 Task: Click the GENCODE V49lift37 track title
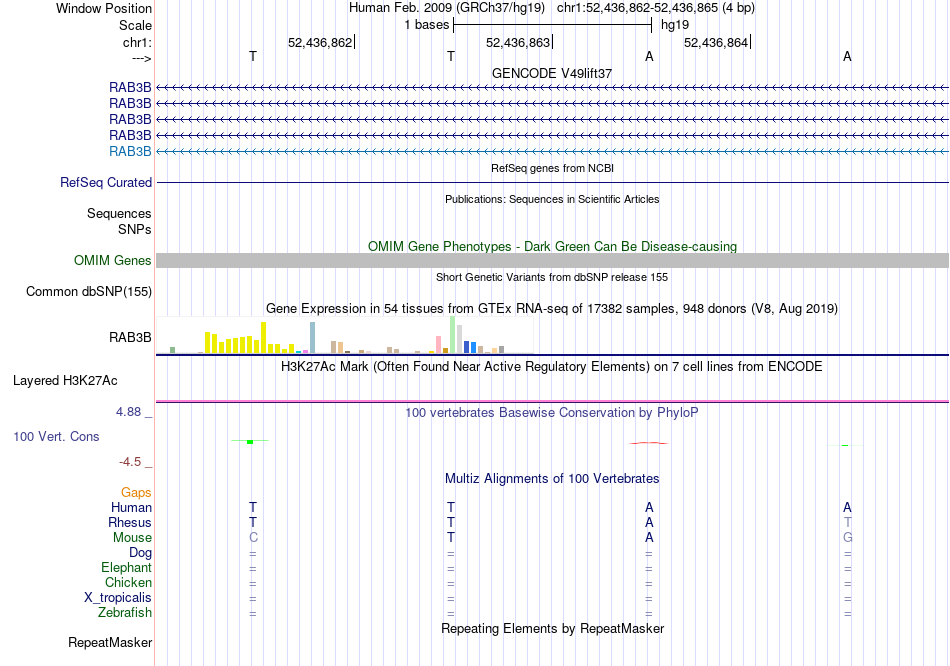coord(552,73)
